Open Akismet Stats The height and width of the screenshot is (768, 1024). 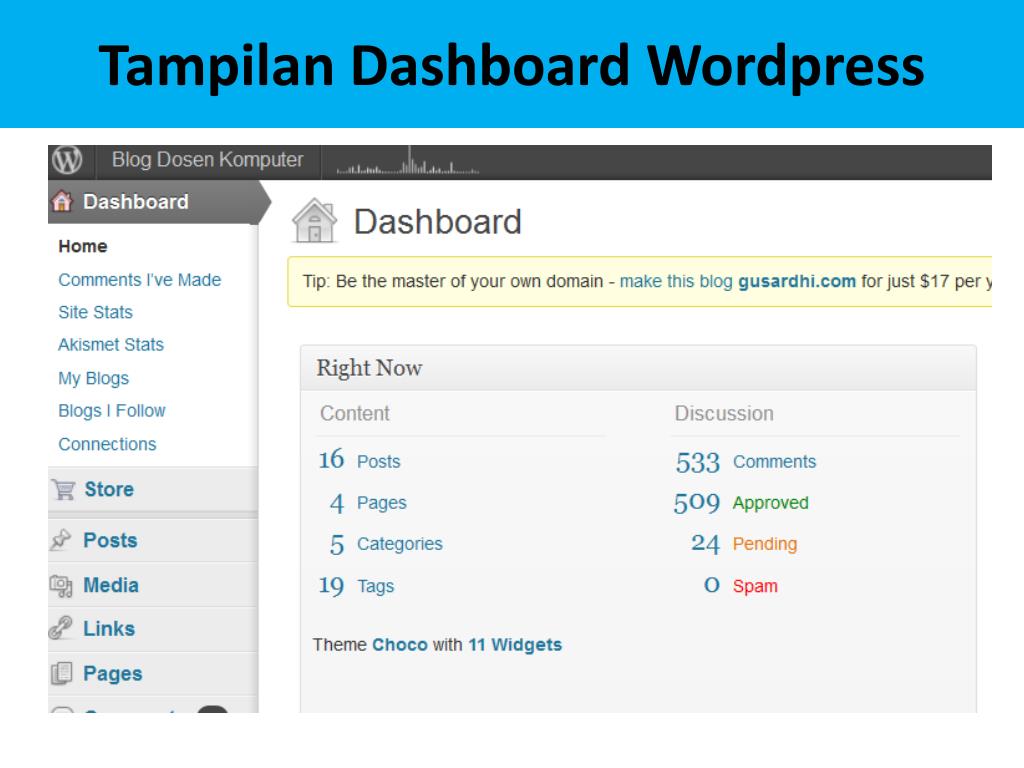click(x=111, y=344)
